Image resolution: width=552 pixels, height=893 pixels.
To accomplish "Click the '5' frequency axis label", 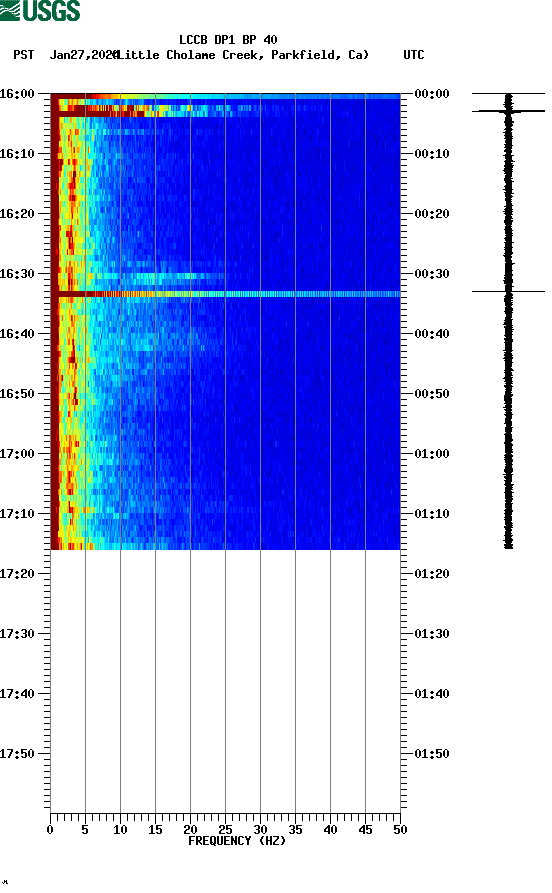I will coord(85,830).
